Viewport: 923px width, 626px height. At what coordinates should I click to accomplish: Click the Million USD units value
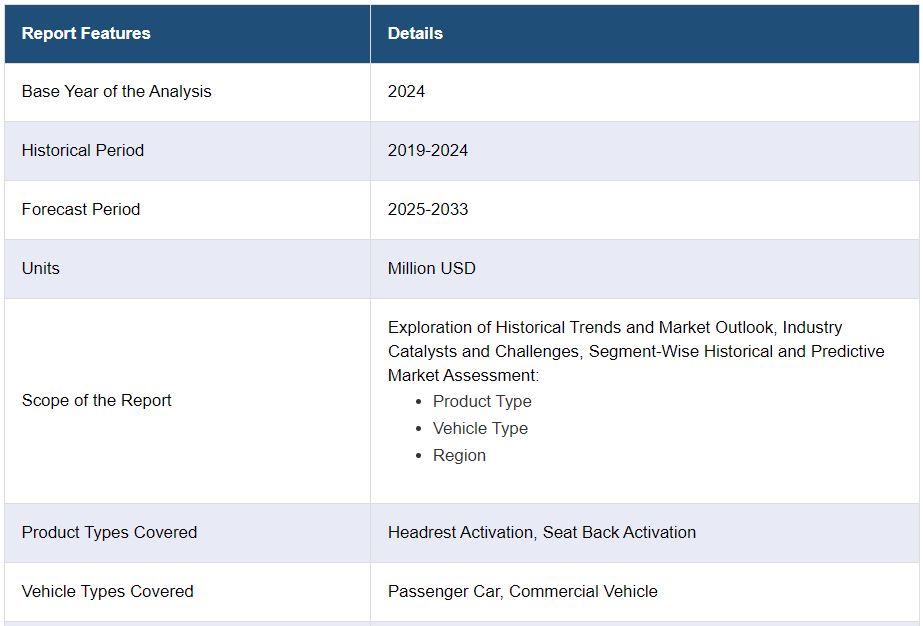[x=432, y=268]
